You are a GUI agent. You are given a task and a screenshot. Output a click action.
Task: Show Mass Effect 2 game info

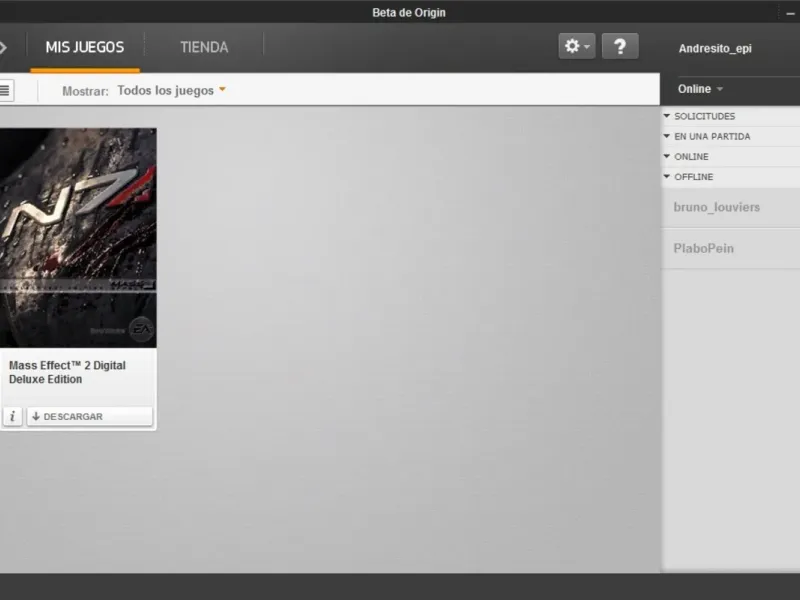[12, 416]
